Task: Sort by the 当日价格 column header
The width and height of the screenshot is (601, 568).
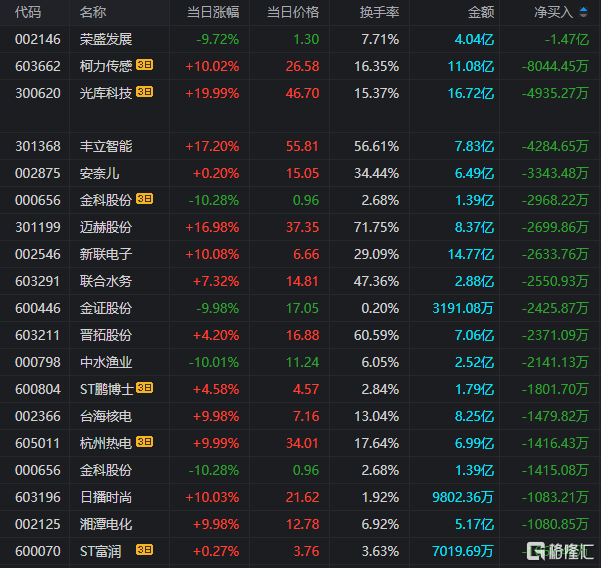Action: coord(293,12)
